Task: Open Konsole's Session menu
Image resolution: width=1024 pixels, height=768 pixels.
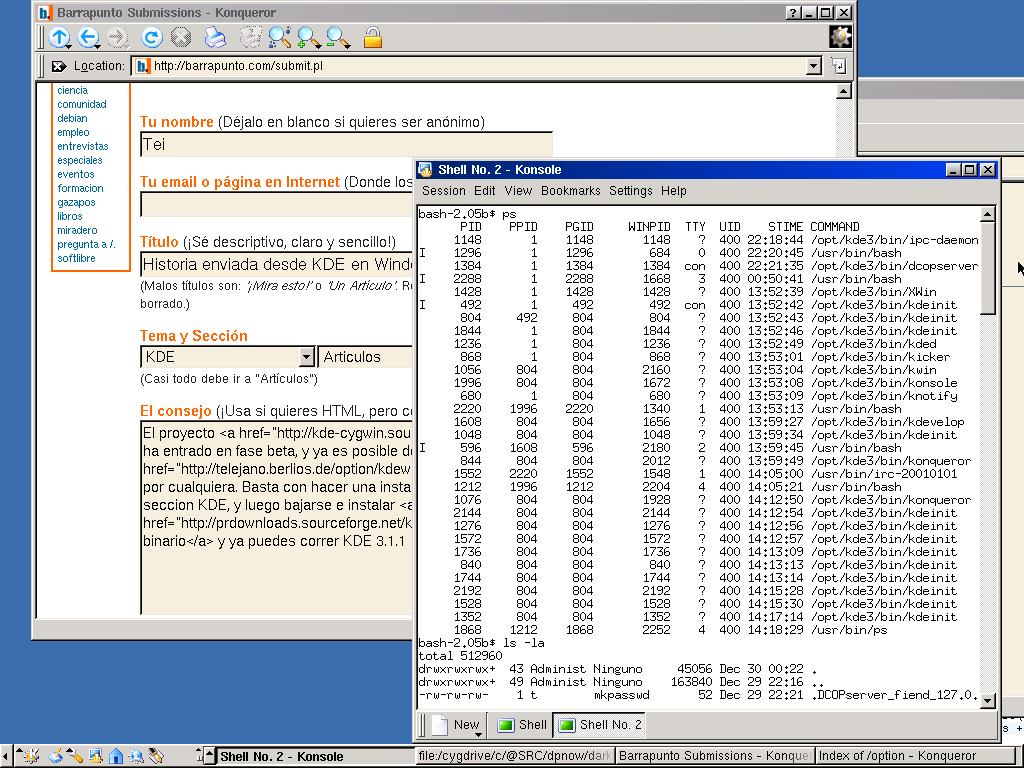Action: [443, 191]
